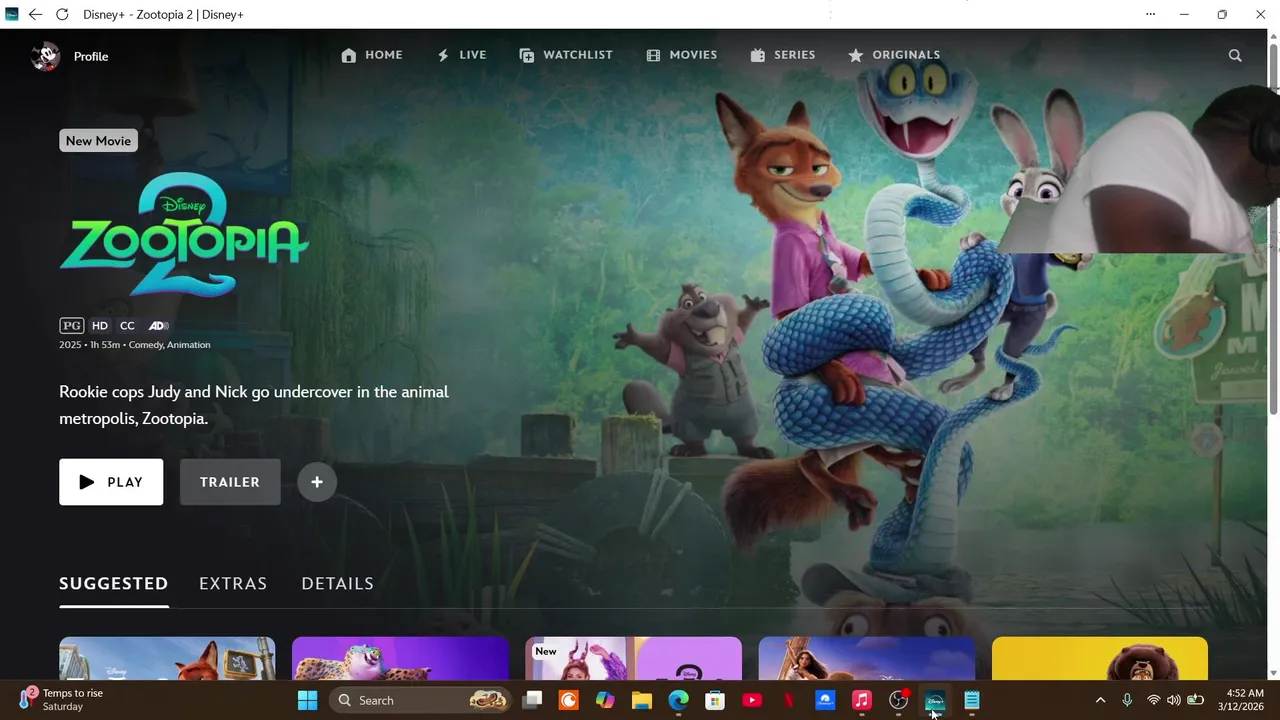
Task: Watch the Zootopia 2 trailer
Action: pyautogui.click(x=230, y=482)
